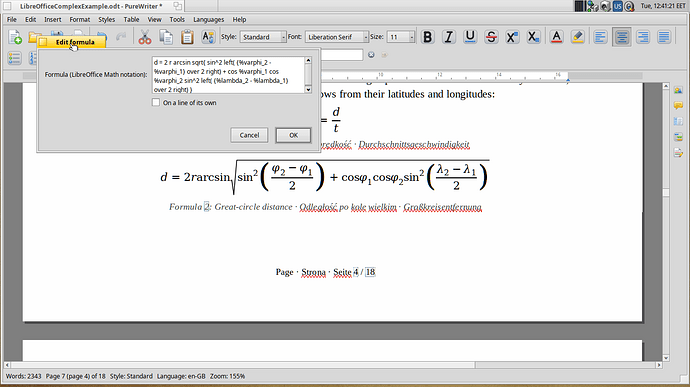Click the d over t fraction formula

(336, 120)
